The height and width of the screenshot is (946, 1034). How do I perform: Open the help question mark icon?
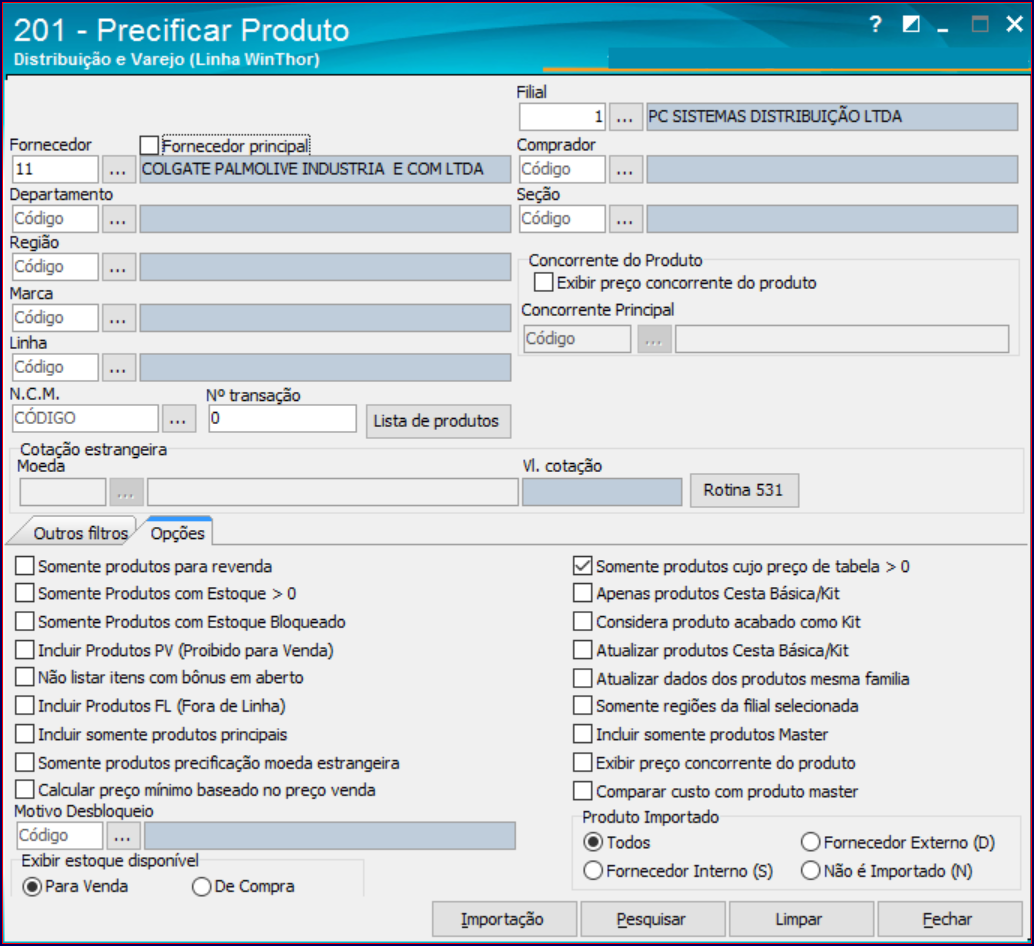(875, 24)
